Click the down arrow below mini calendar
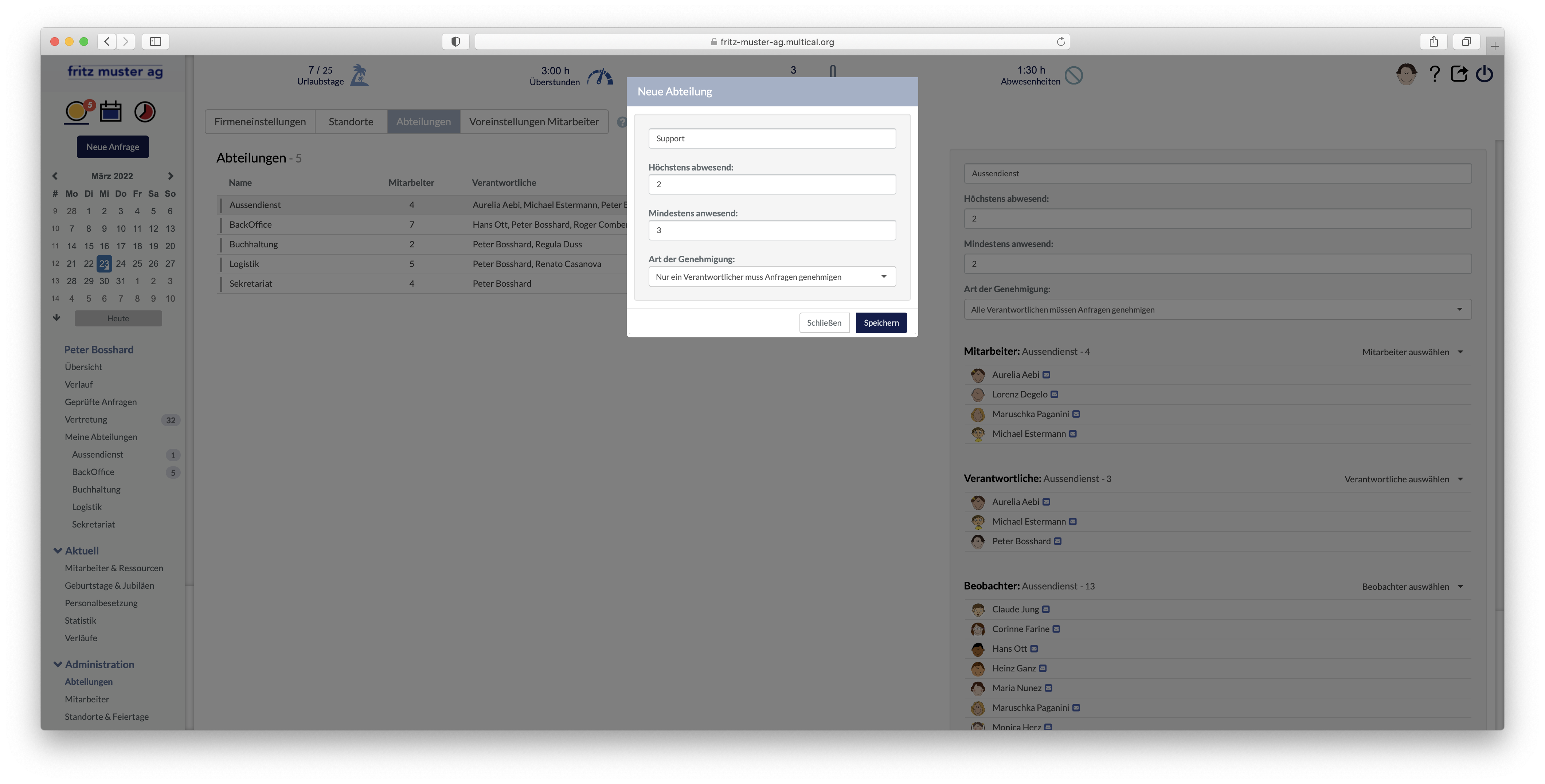Screen dimensions: 1545x784 (56, 317)
